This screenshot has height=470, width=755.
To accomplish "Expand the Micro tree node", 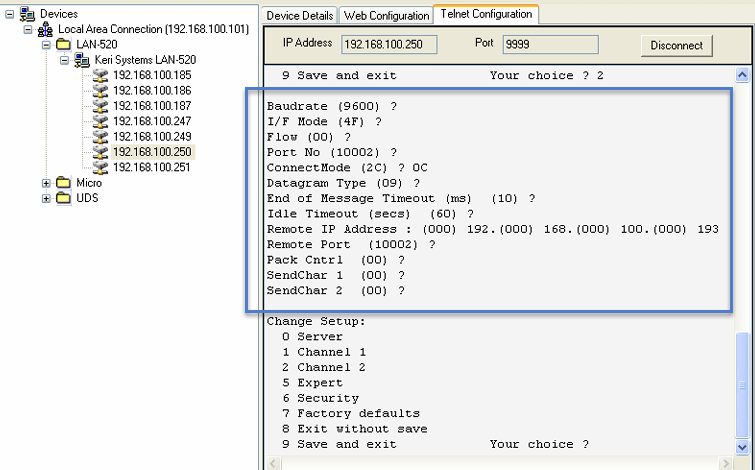I will coord(46,183).
